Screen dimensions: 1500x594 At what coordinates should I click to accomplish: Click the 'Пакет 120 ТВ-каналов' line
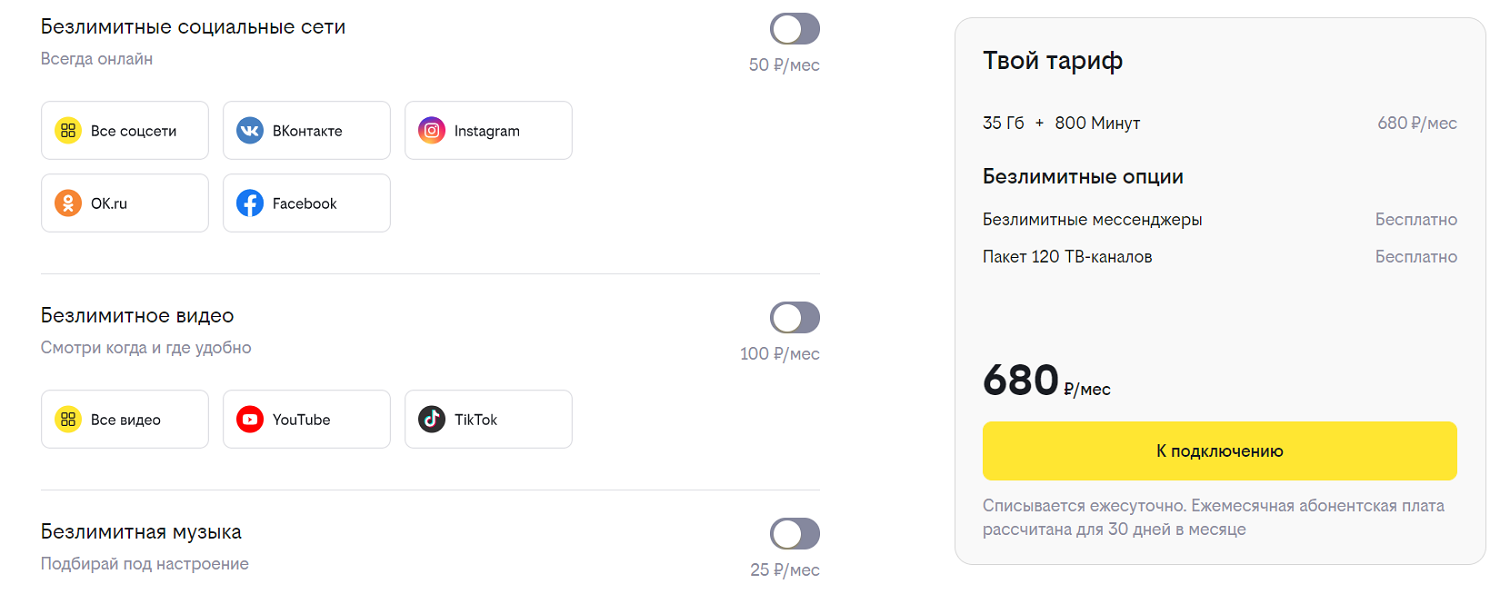point(1067,257)
